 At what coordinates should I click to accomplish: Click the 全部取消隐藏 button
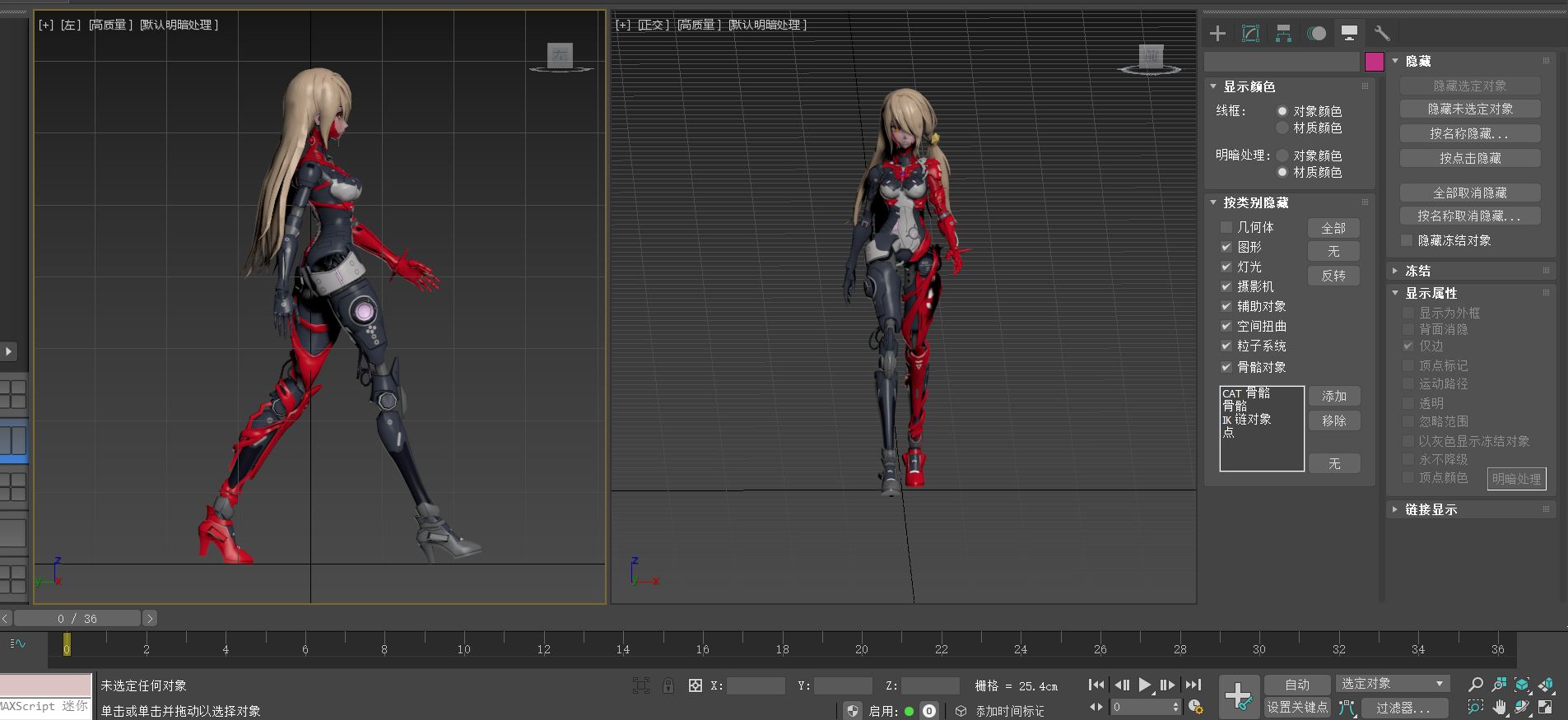tap(1470, 193)
